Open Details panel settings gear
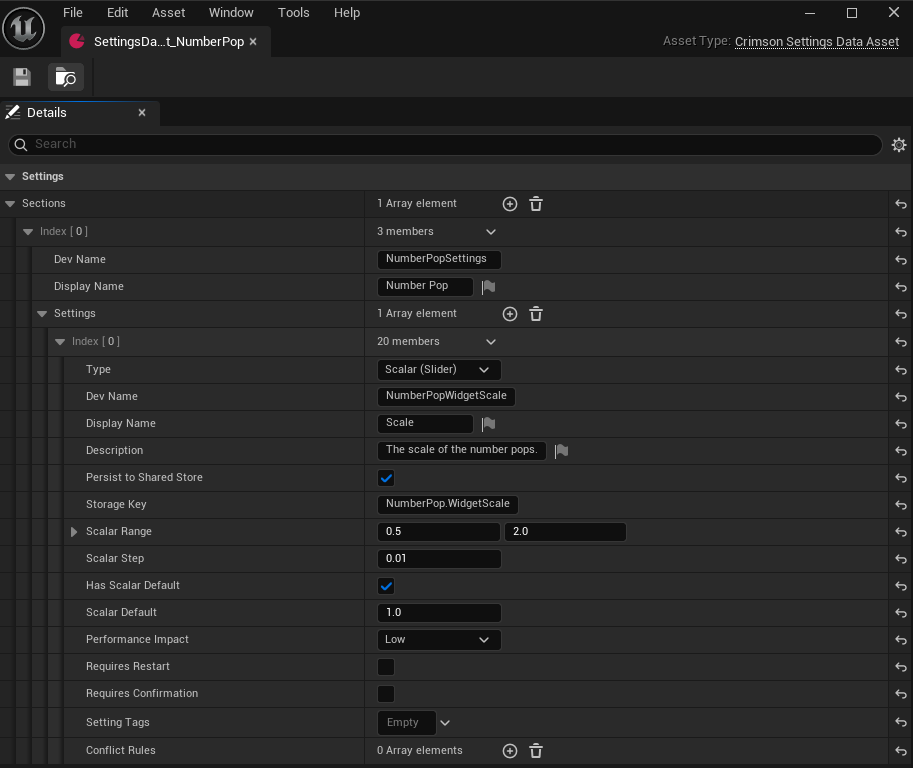This screenshot has height=768, width=913. click(899, 144)
